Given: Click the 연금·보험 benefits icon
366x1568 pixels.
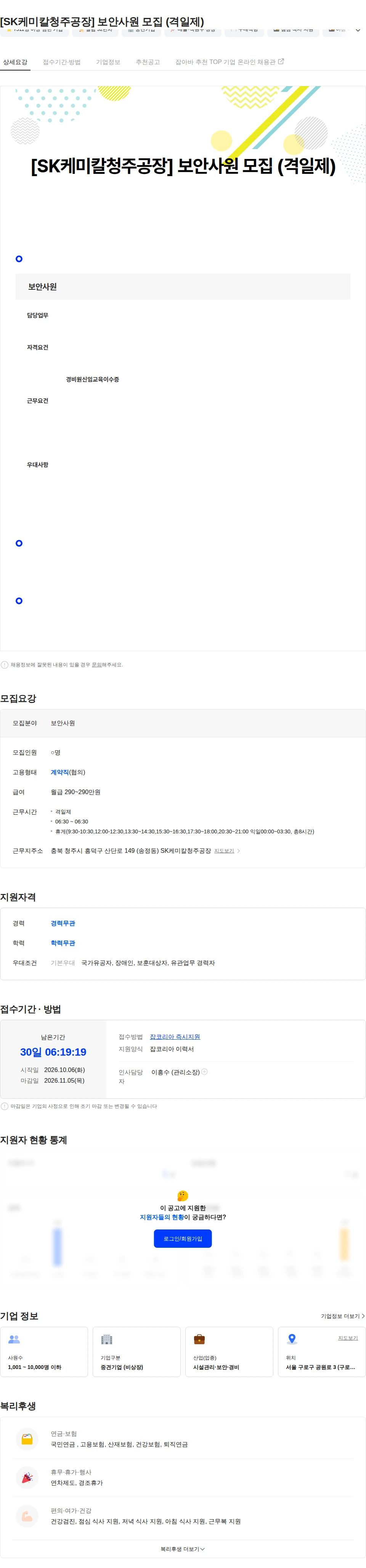Looking at the screenshot, I should (x=27, y=1439).
